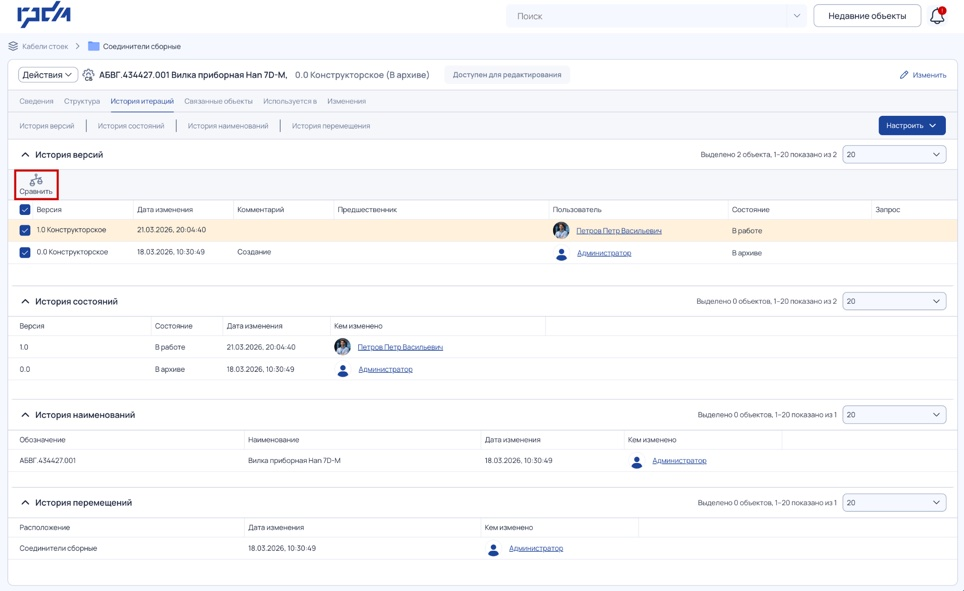
Task: Collapse the История перемещений section
Action: coord(25,503)
